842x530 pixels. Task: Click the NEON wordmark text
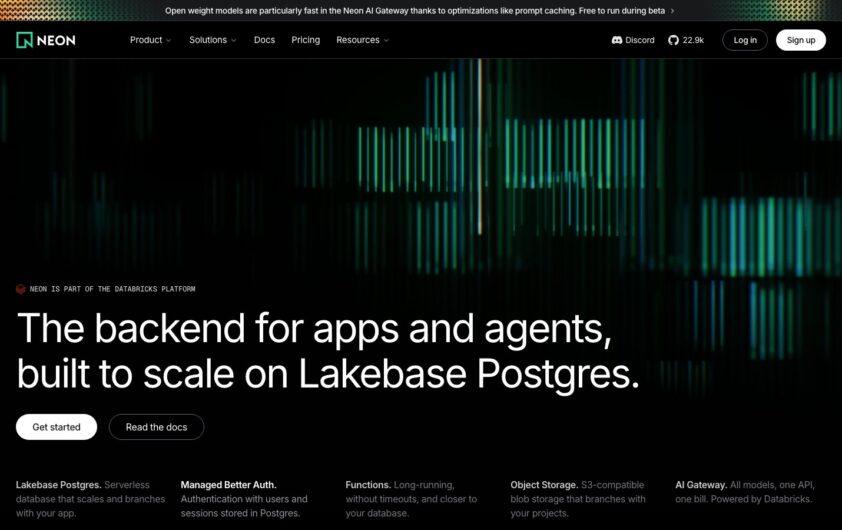tap(56, 40)
